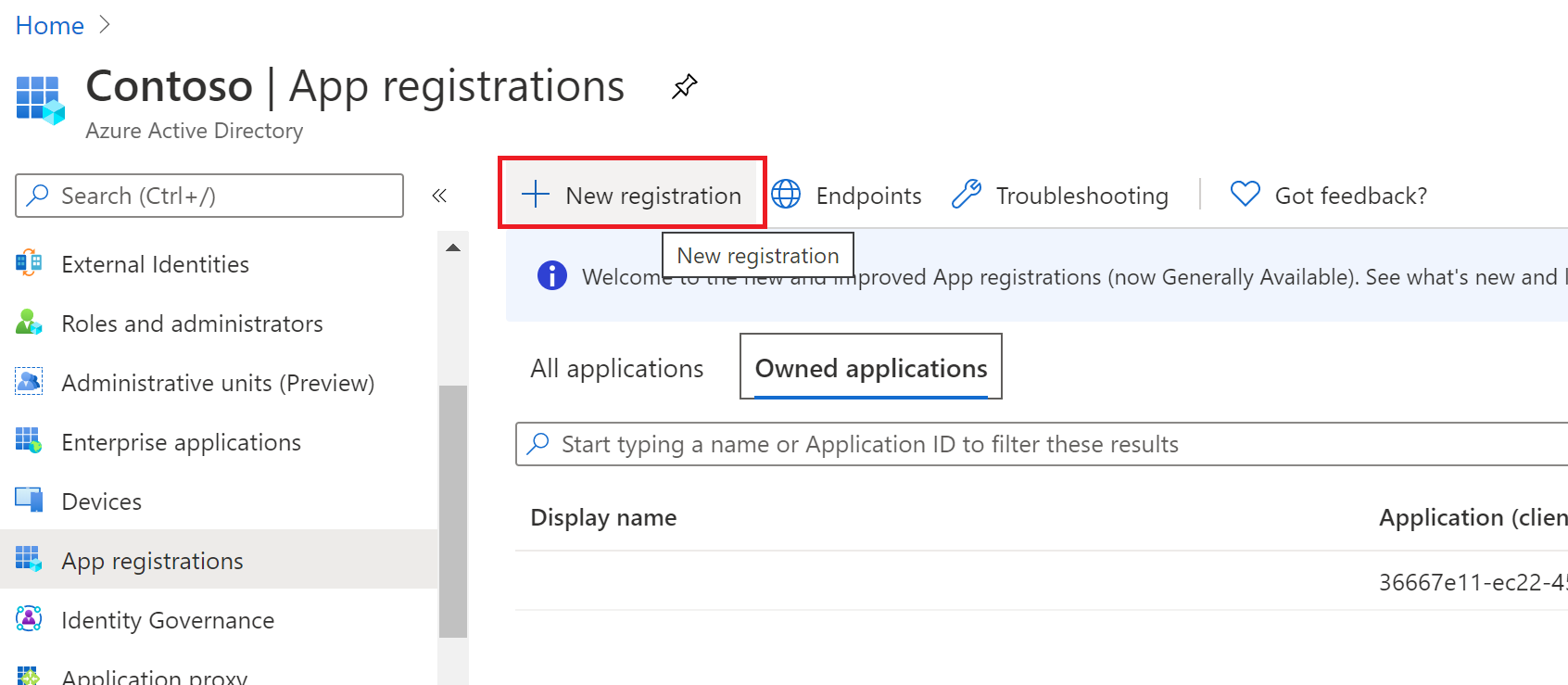Viewport: 1568px width, 685px height.
Task: Start a New registration
Action: [632, 195]
